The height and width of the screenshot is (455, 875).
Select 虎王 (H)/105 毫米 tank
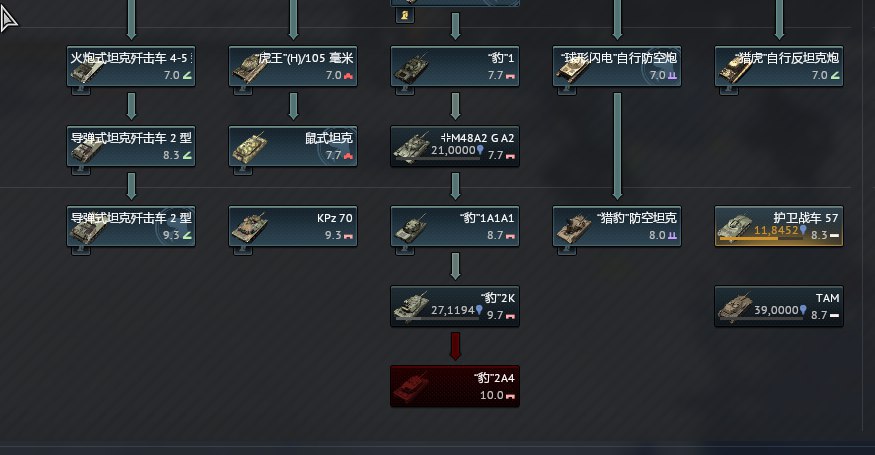tap(293, 66)
